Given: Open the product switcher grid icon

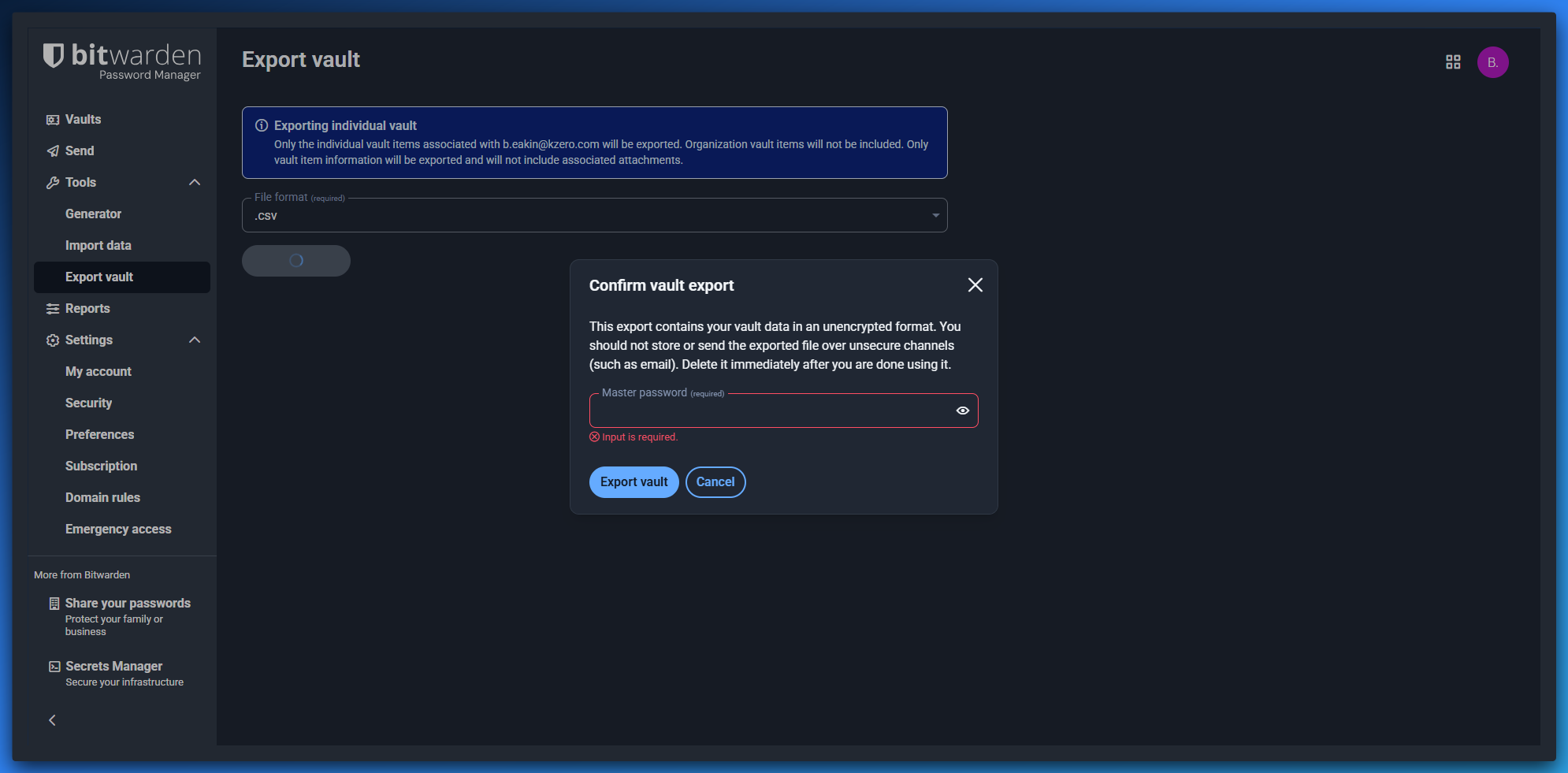Looking at the screenshot, I should click(x=1453, y=62).
